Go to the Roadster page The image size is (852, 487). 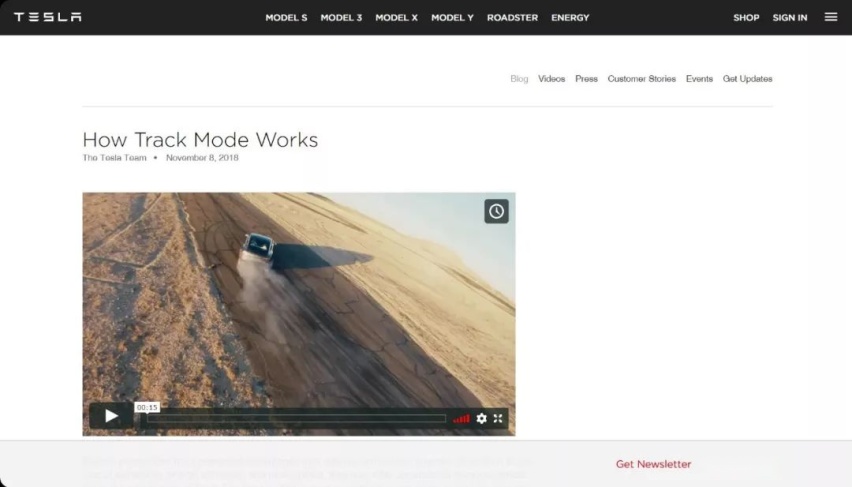(x=512, y=17)
